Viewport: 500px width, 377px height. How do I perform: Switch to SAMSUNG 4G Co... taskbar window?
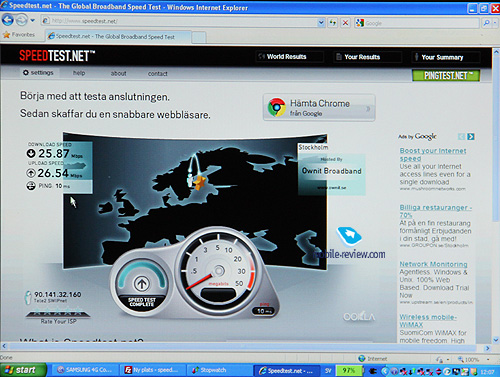pos(85,370)
